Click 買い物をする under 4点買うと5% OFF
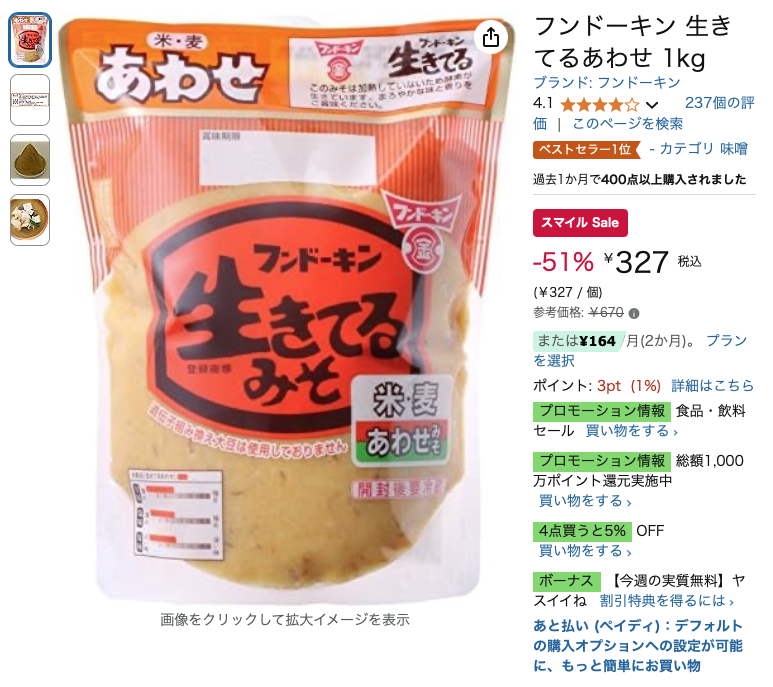The width and height of the screenshot is (773, 687). click(x=585, y=550)
